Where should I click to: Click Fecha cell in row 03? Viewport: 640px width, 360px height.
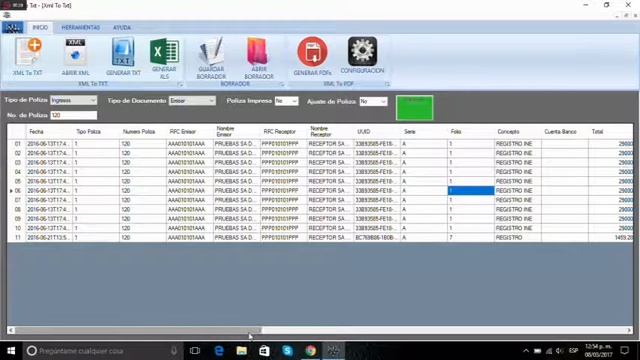[x=49, y=162]
